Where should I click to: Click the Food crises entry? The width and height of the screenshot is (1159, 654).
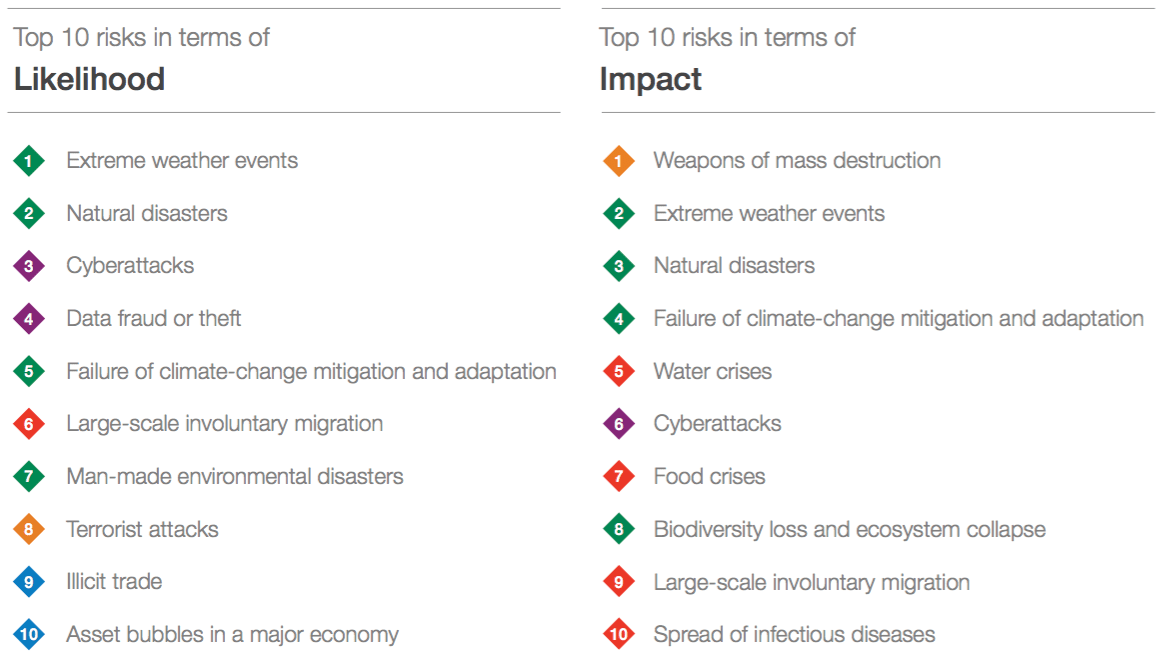(x=709, y=477)
